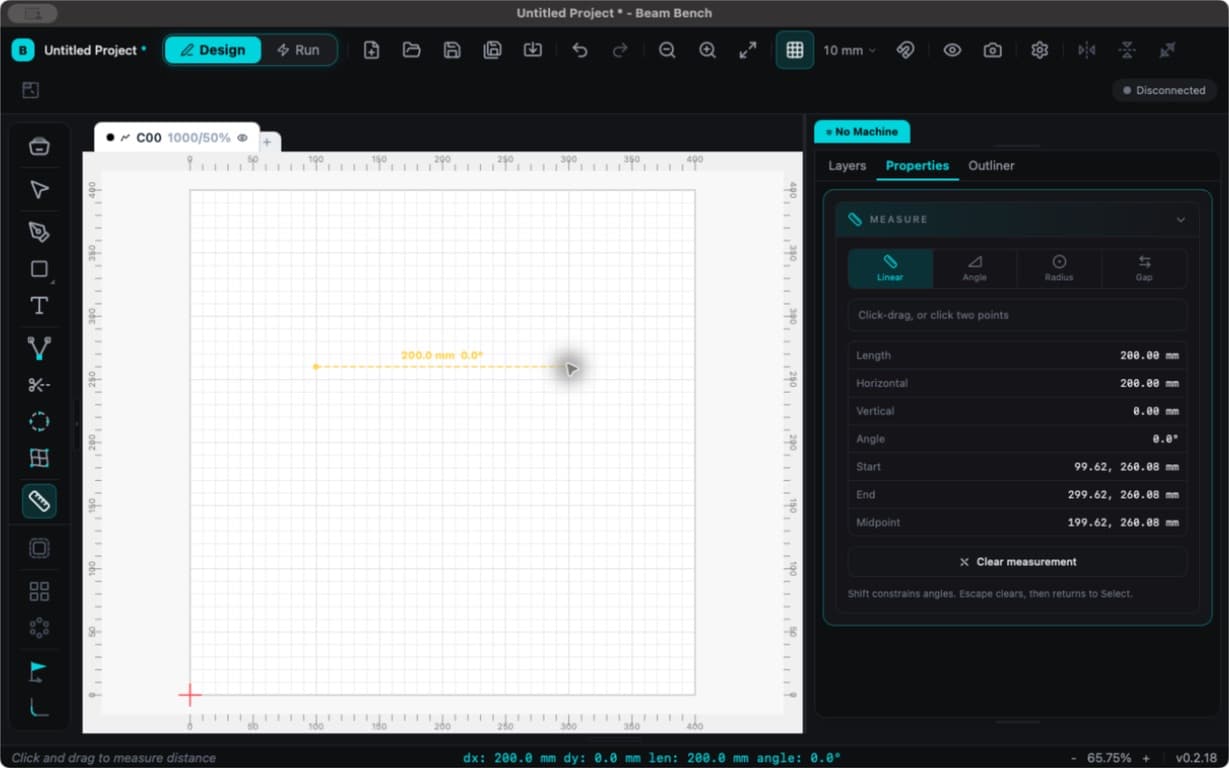This screenshot has height=768, width=1229.
Task: Click the Length 200.00 mm value
Action: 1149,356
